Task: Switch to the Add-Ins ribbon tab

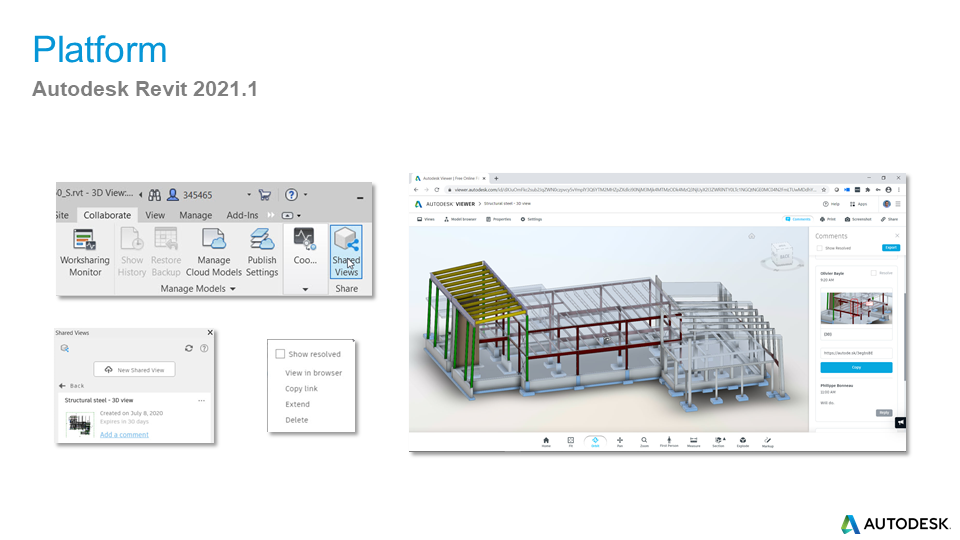Action: (242, 216)
